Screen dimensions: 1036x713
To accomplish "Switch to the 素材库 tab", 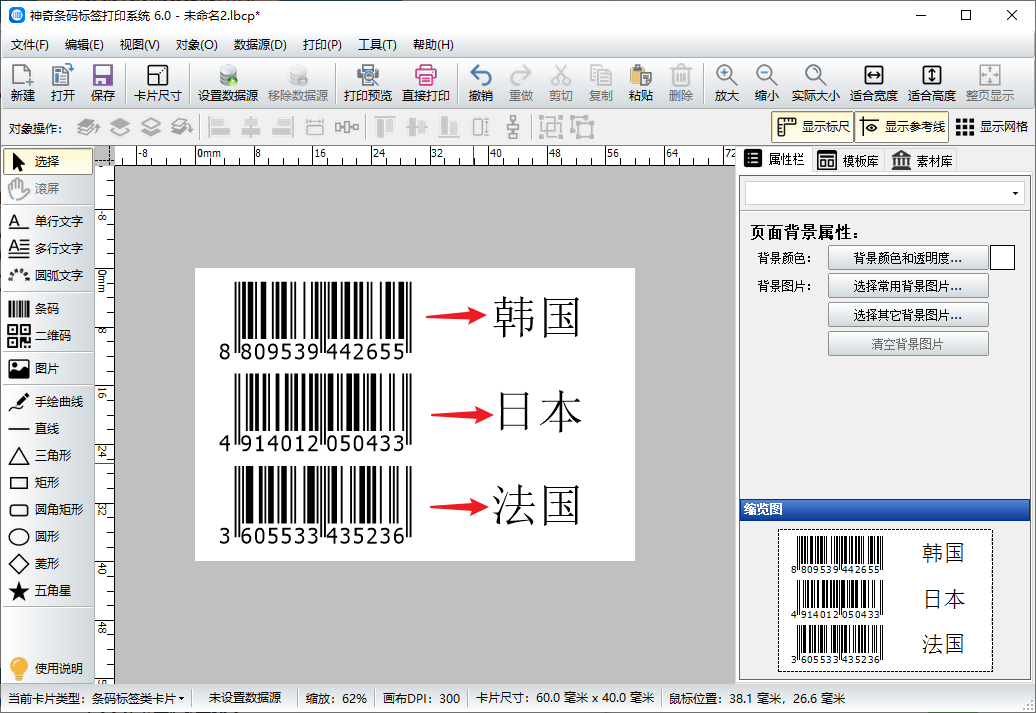I will pos(921,160).
